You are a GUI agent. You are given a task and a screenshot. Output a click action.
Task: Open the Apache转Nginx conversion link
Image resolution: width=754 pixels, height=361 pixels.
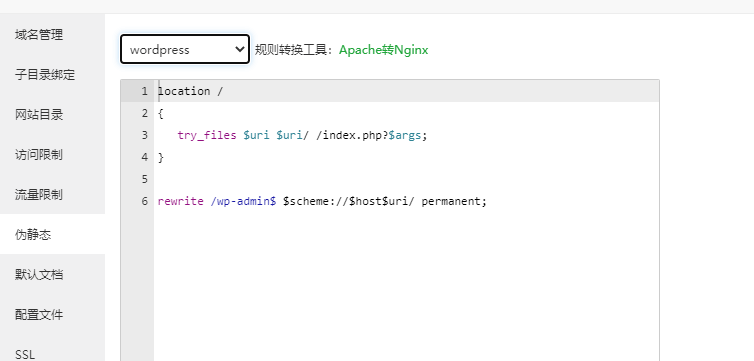(383, 50)
